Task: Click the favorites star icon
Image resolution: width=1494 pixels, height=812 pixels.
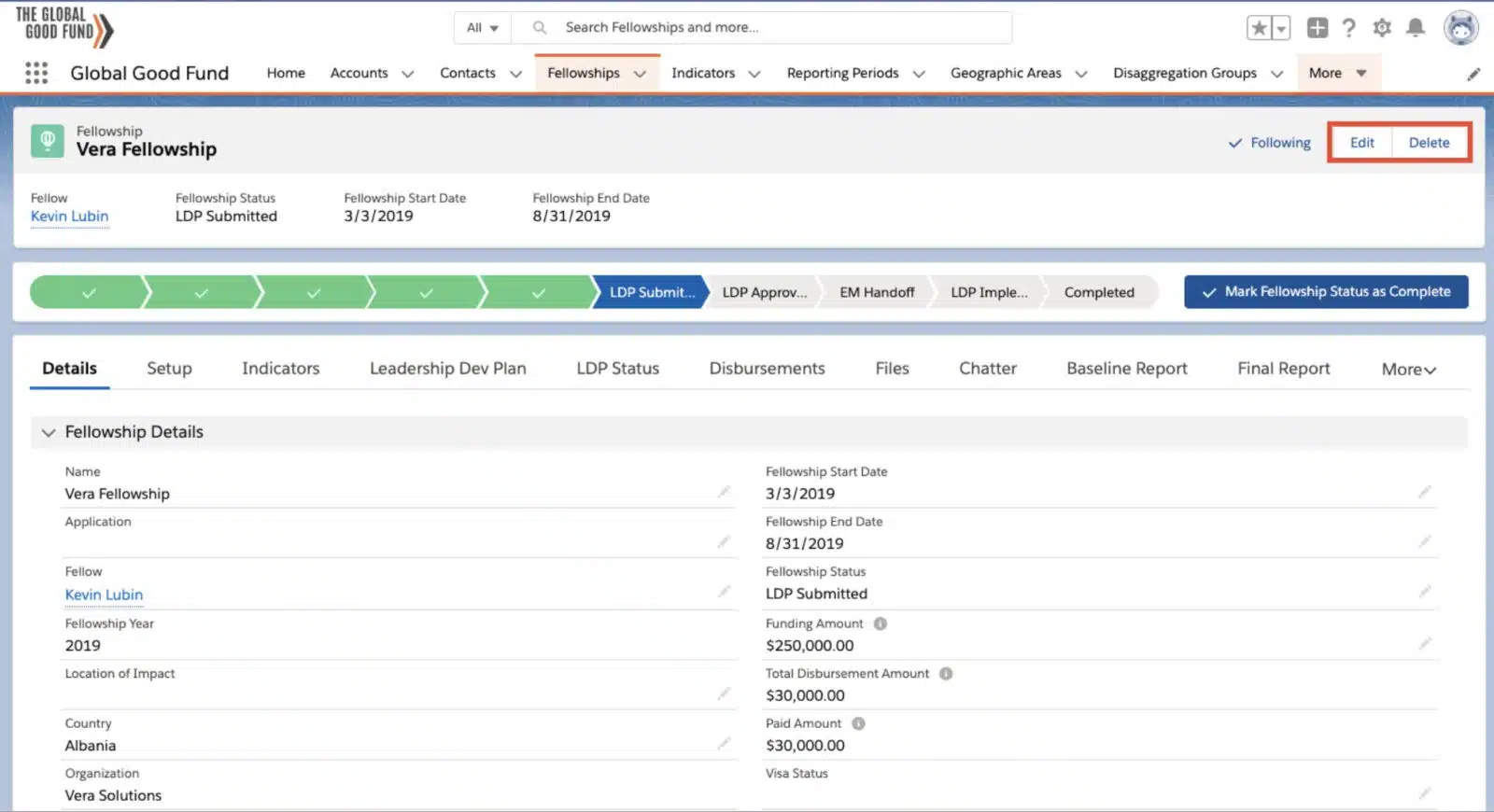Action: [x=1259, y=28]
